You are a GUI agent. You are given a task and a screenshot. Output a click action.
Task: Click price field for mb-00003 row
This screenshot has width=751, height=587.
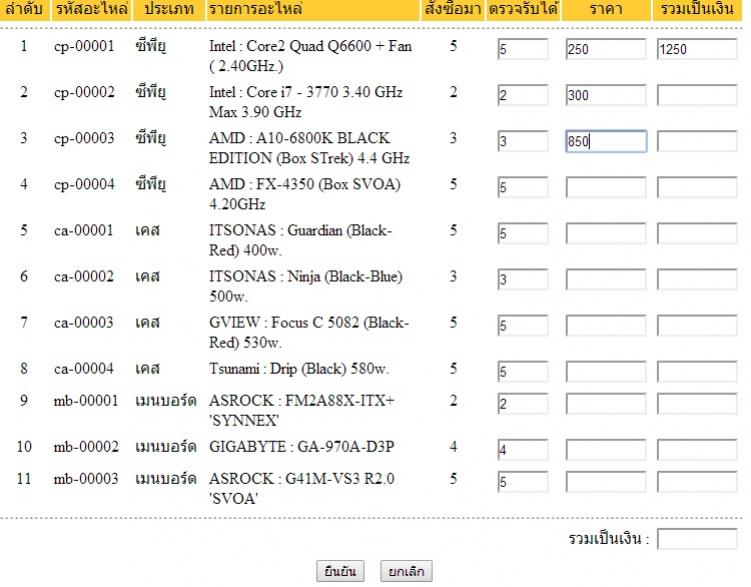tap(606, 482)
